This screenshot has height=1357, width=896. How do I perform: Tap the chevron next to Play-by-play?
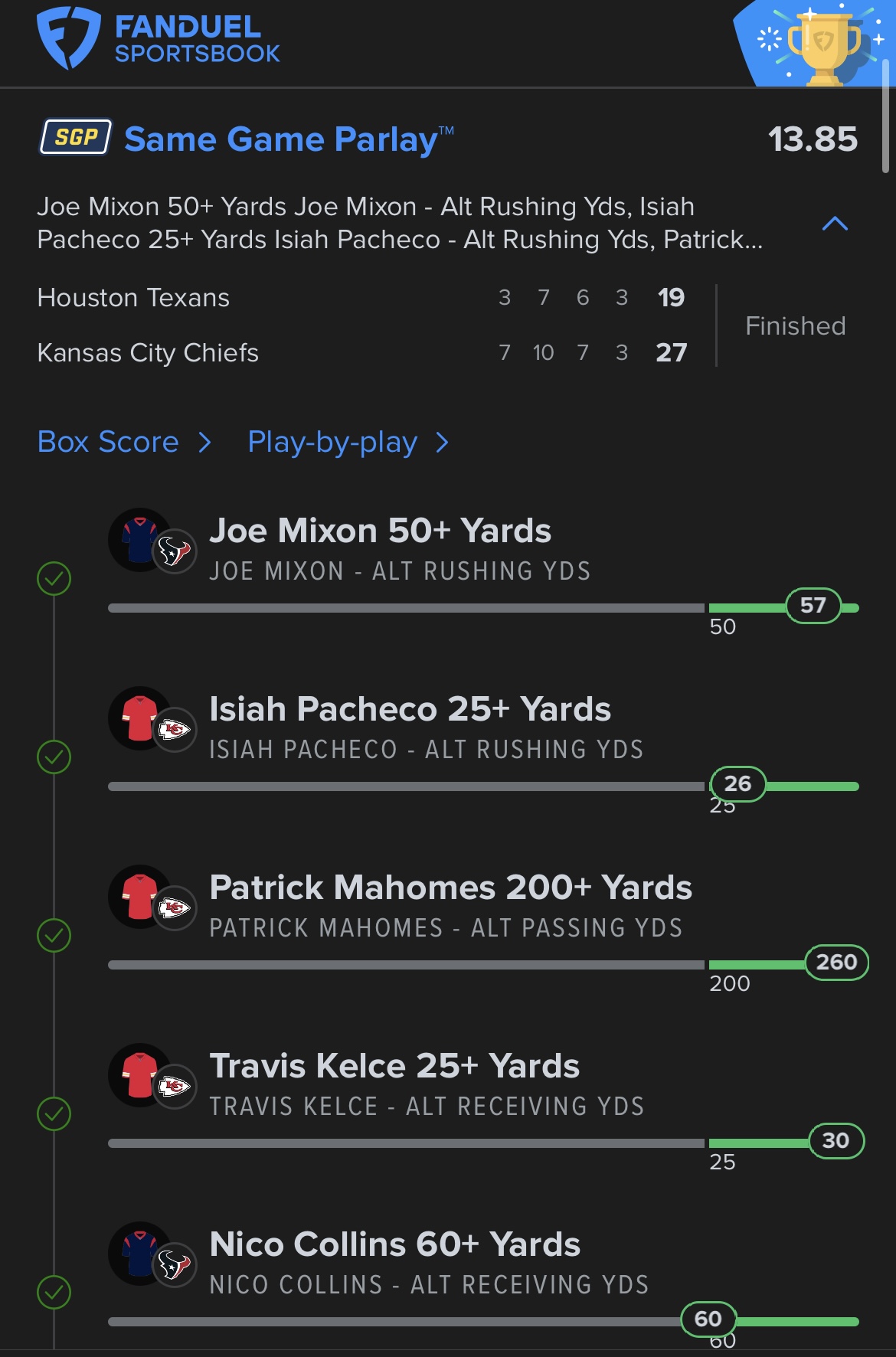pos(442,443)
